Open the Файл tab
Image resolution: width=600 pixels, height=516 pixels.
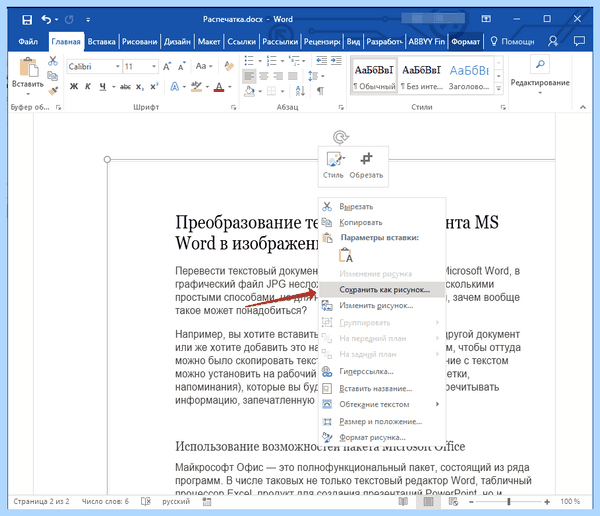(28, 41)
